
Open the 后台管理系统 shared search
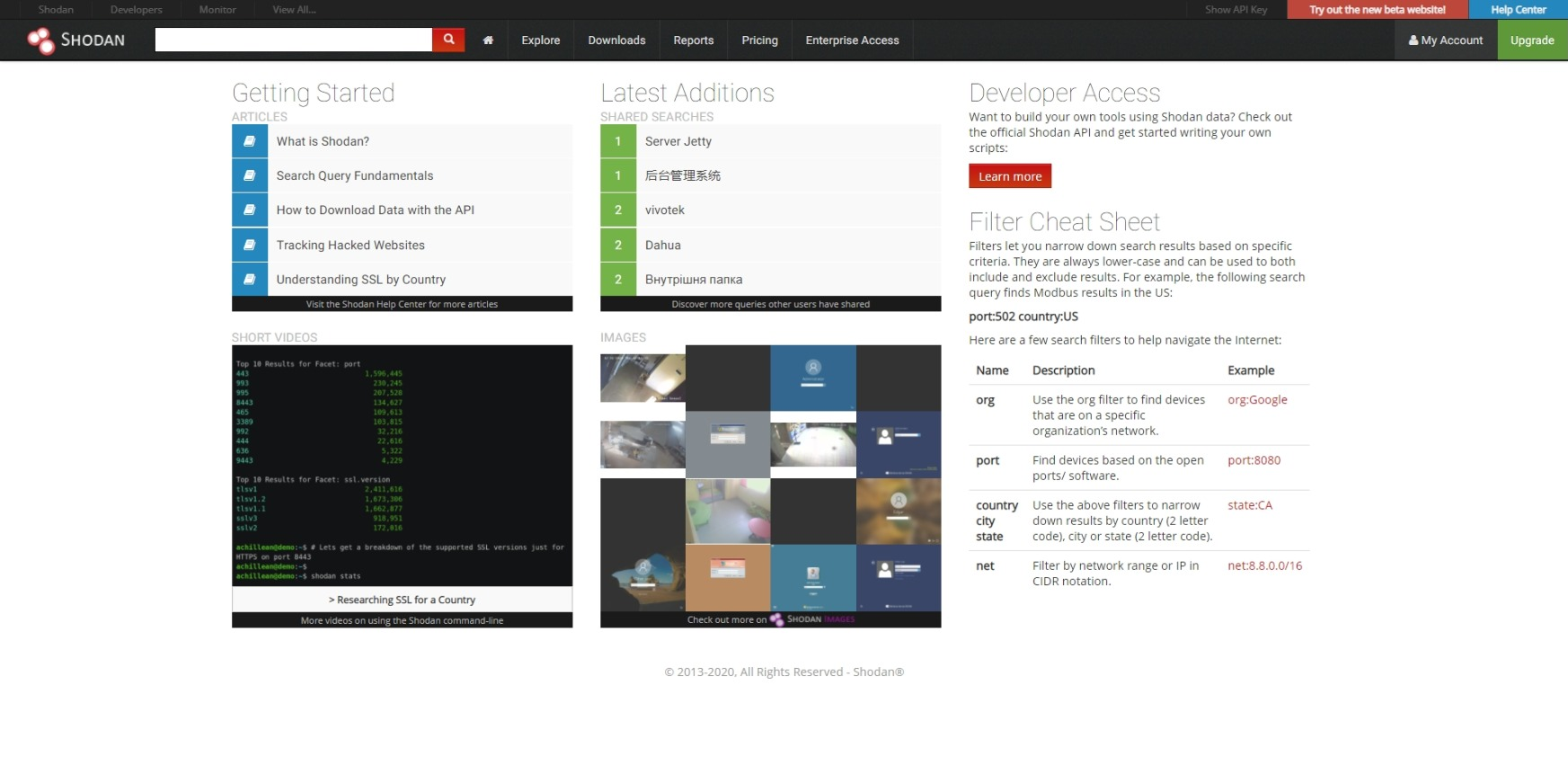[683, 175]
